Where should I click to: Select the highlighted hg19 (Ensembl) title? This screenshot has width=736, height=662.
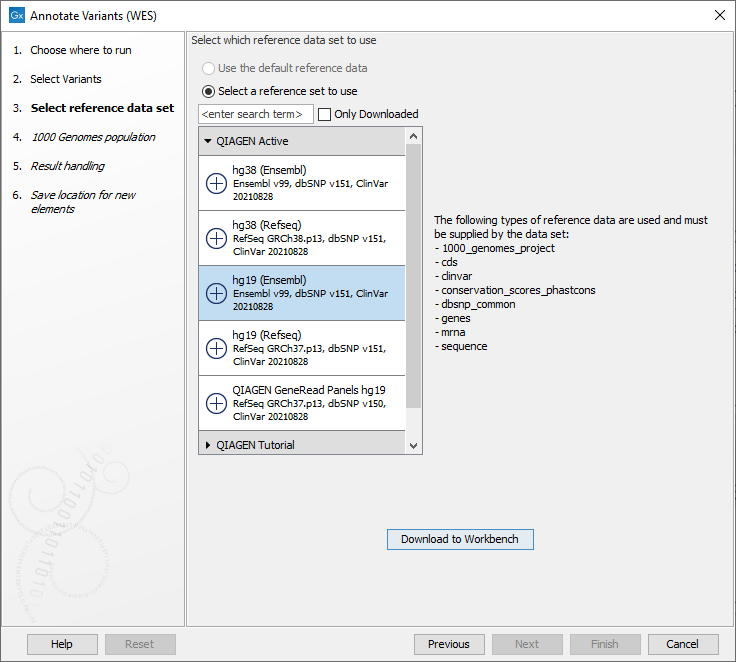tap(269, 280)
